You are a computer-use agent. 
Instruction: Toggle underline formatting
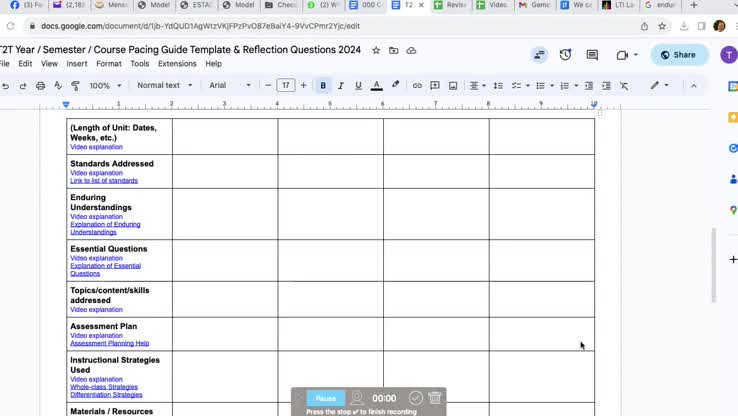358,86
